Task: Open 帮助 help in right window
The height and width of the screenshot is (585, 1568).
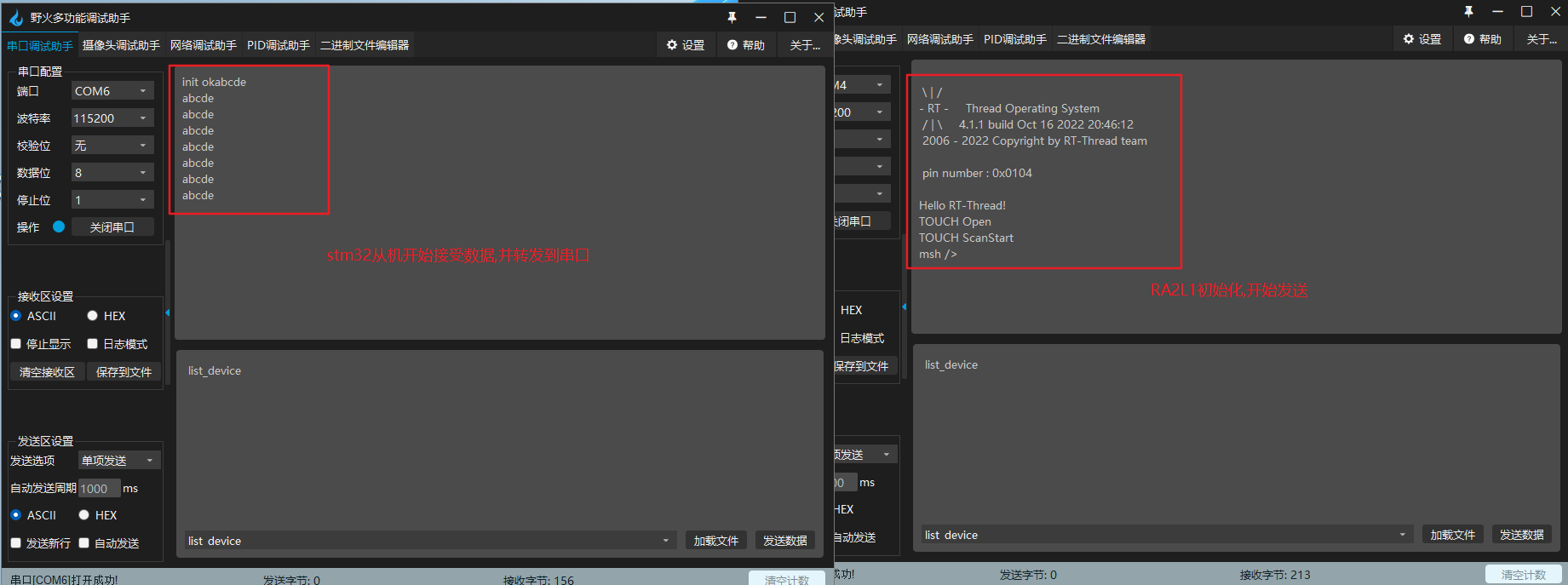Action: click(1483, 39)
